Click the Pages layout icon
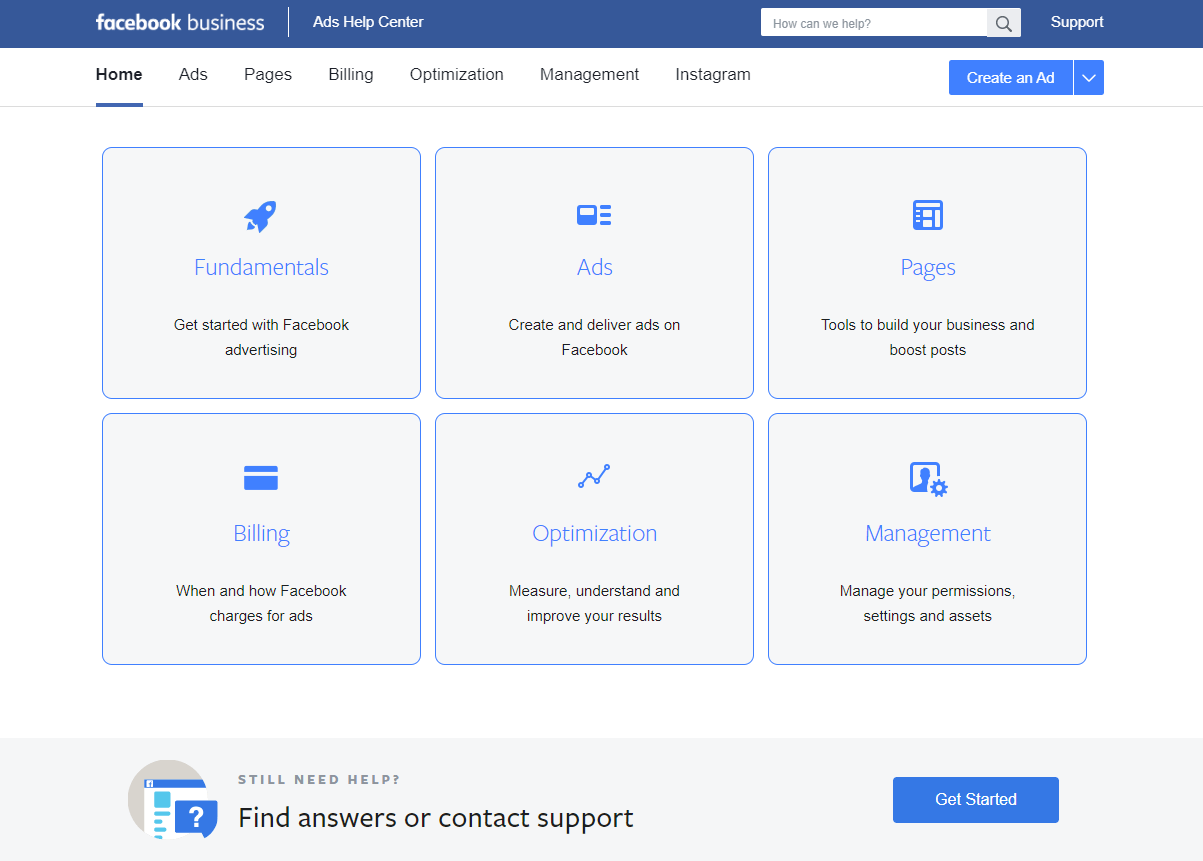The width and height of the screenshot is (1203, 861). (x=928, y=215)
